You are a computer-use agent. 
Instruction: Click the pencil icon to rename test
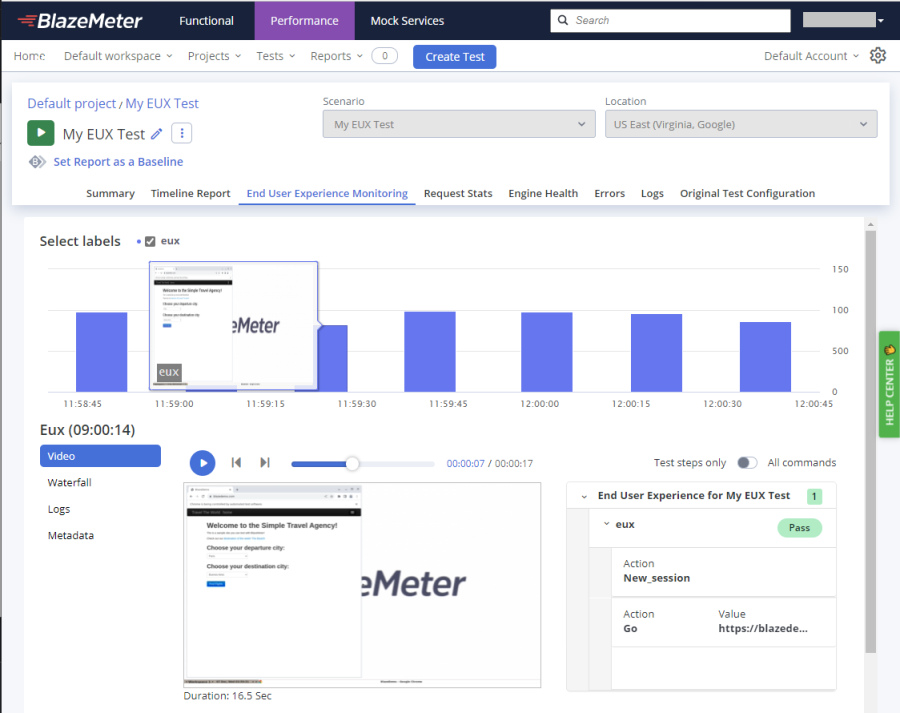click(156, 134)
